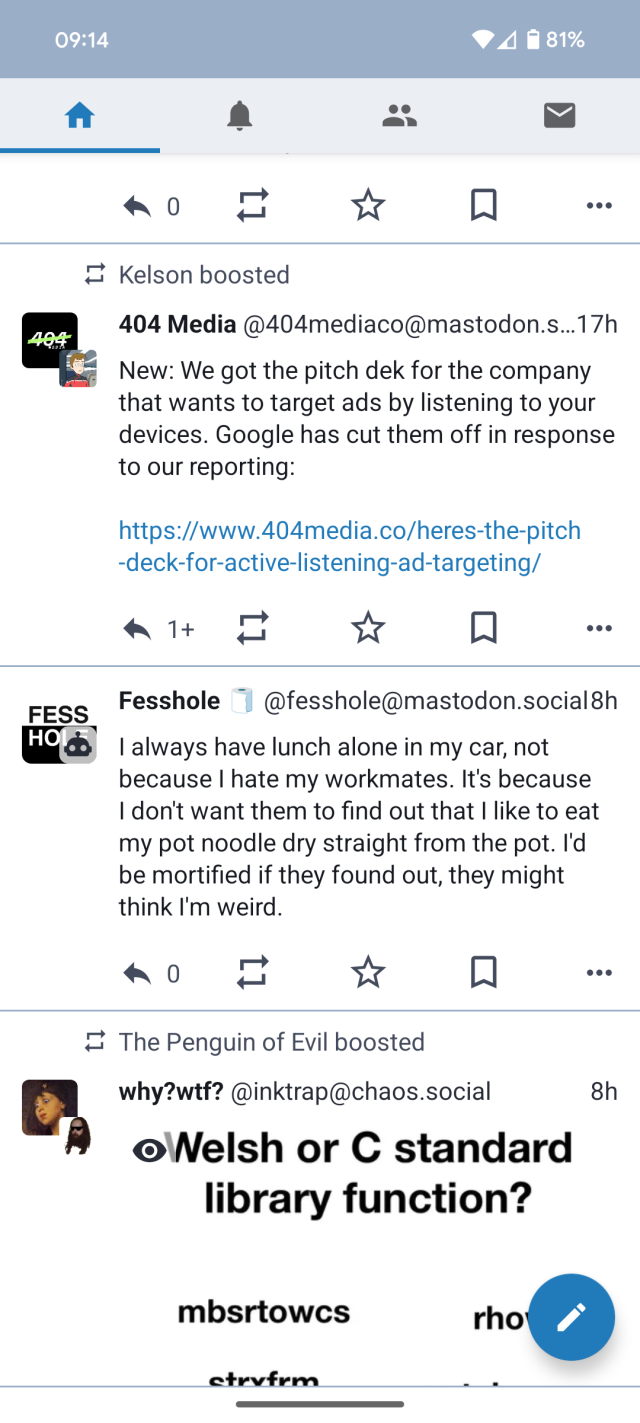Open the compose post pencil button
The image size is (640, 1423).
[x=571, y=1317]
